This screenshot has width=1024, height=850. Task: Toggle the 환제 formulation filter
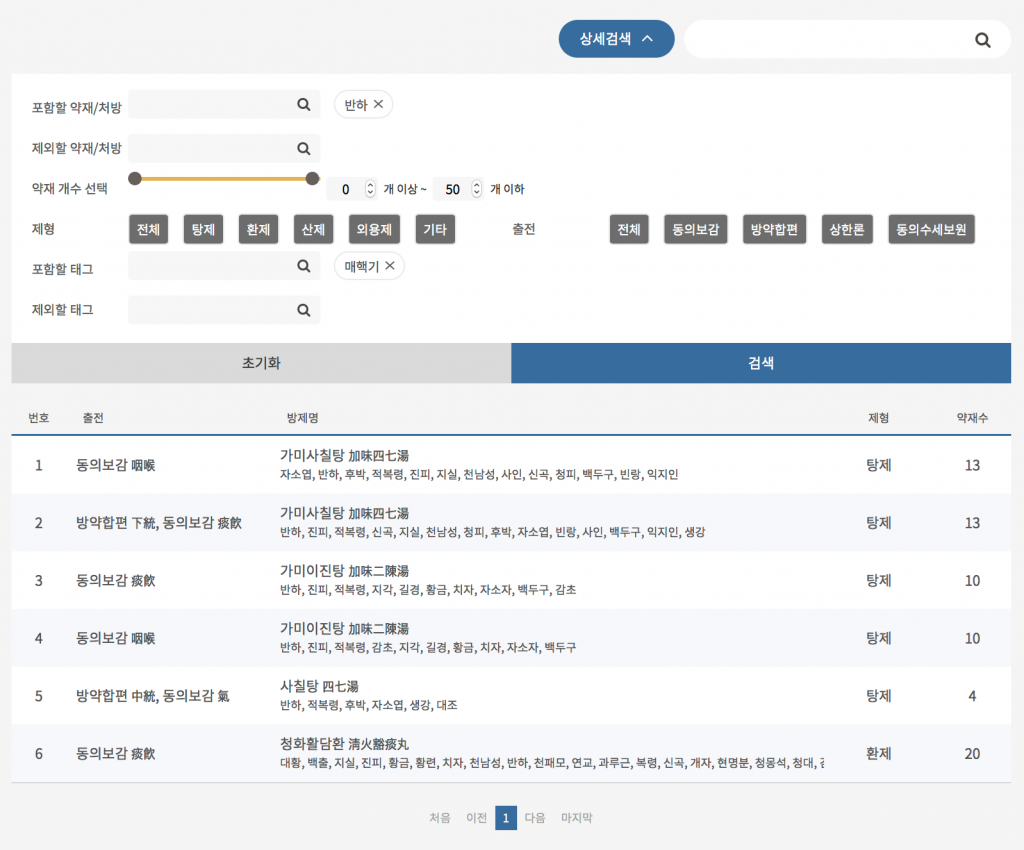coord(258,229)
